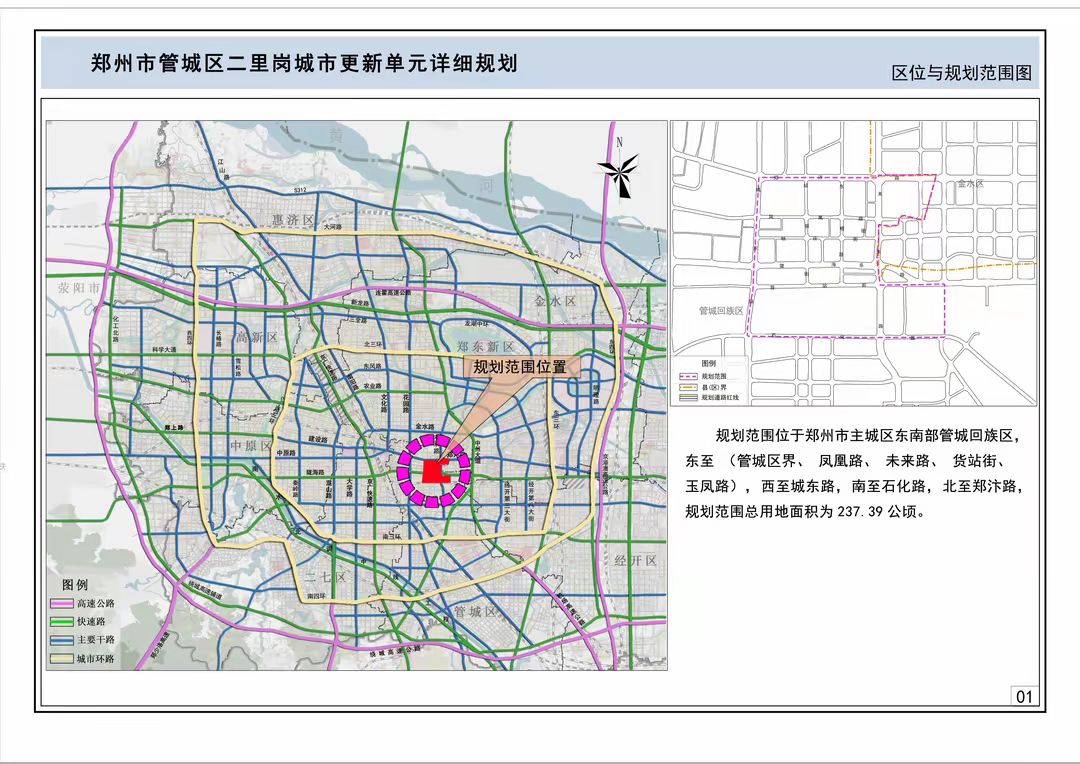Click the red planning area block on the map
This screenshot has width=1080, height=764.
coord(435,472)
